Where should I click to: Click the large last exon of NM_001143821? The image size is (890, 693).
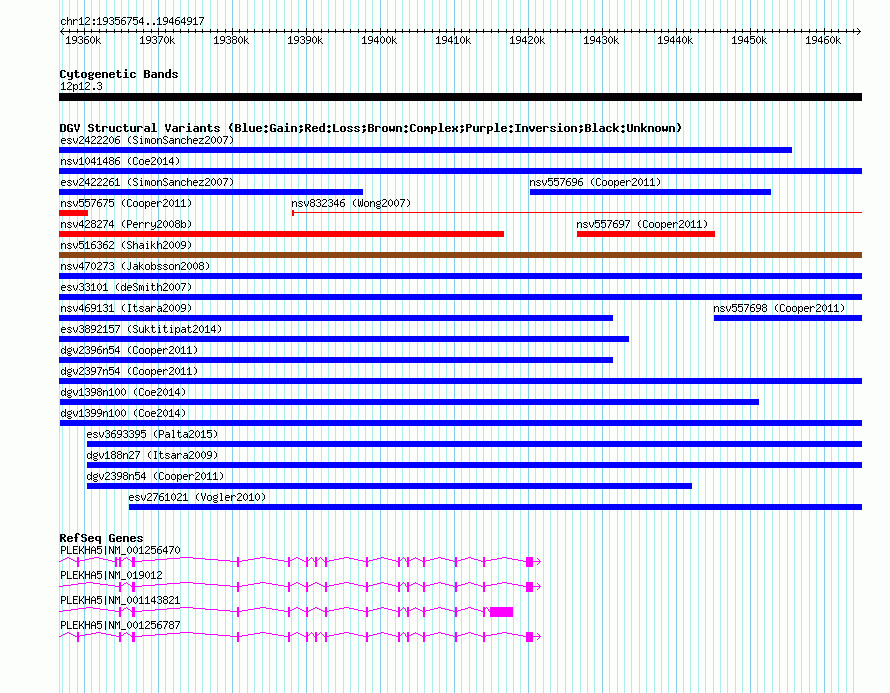(x=502, y=612)
